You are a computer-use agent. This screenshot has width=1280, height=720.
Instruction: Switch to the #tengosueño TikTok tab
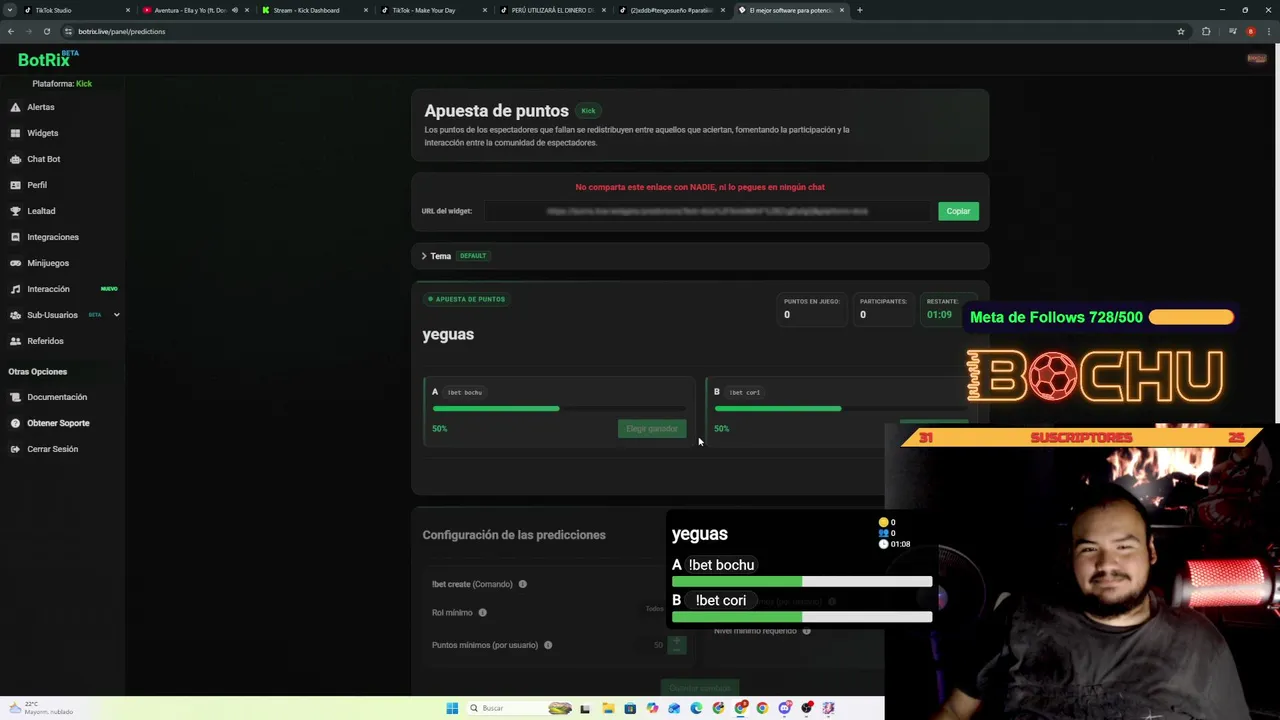click(671, 10)
